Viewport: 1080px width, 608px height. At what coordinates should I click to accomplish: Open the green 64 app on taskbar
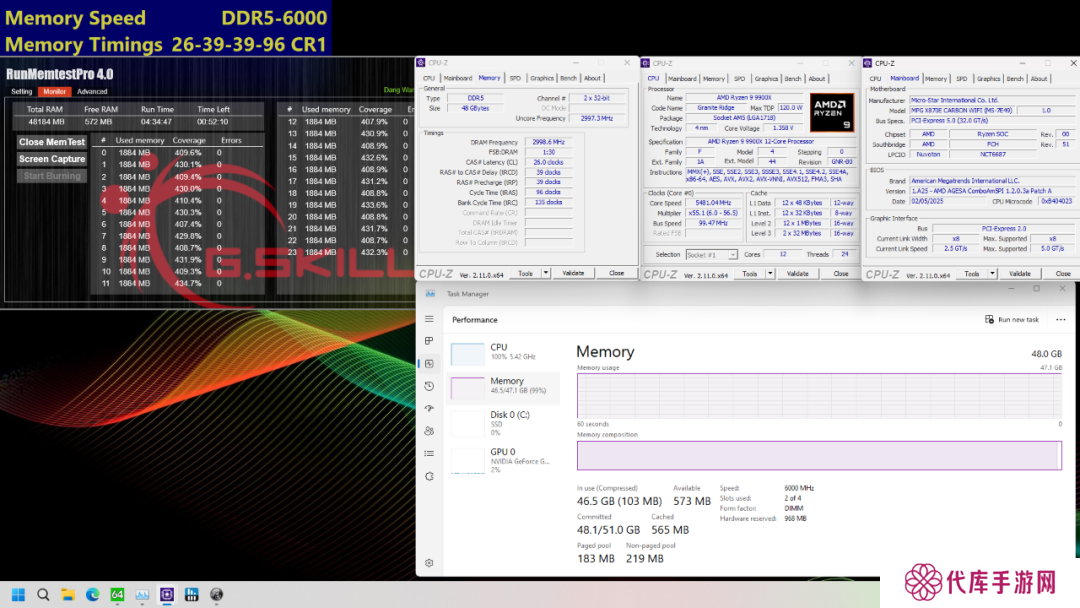tap(117, 594)
